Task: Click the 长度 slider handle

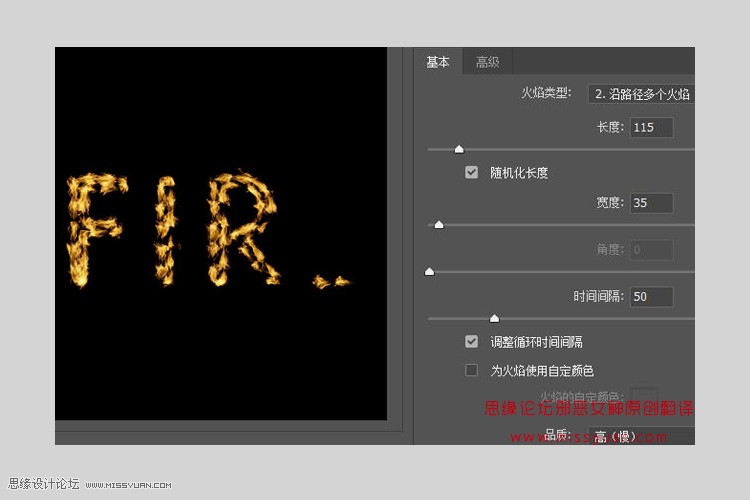Action: point(459,149)
